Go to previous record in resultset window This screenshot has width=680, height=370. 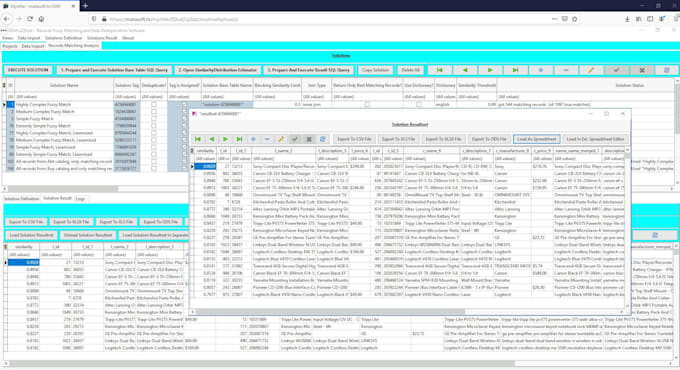[x=212, y=139]
